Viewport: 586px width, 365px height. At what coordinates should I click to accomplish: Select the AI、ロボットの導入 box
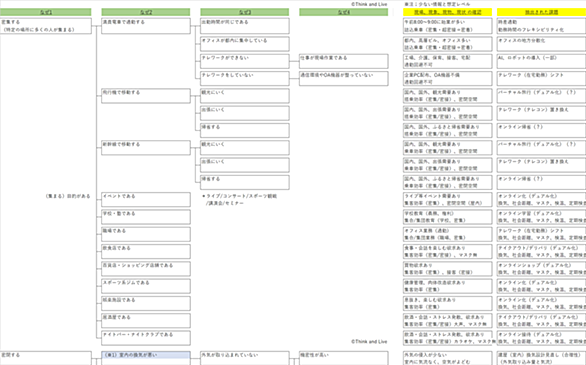[x=541, y=61]
